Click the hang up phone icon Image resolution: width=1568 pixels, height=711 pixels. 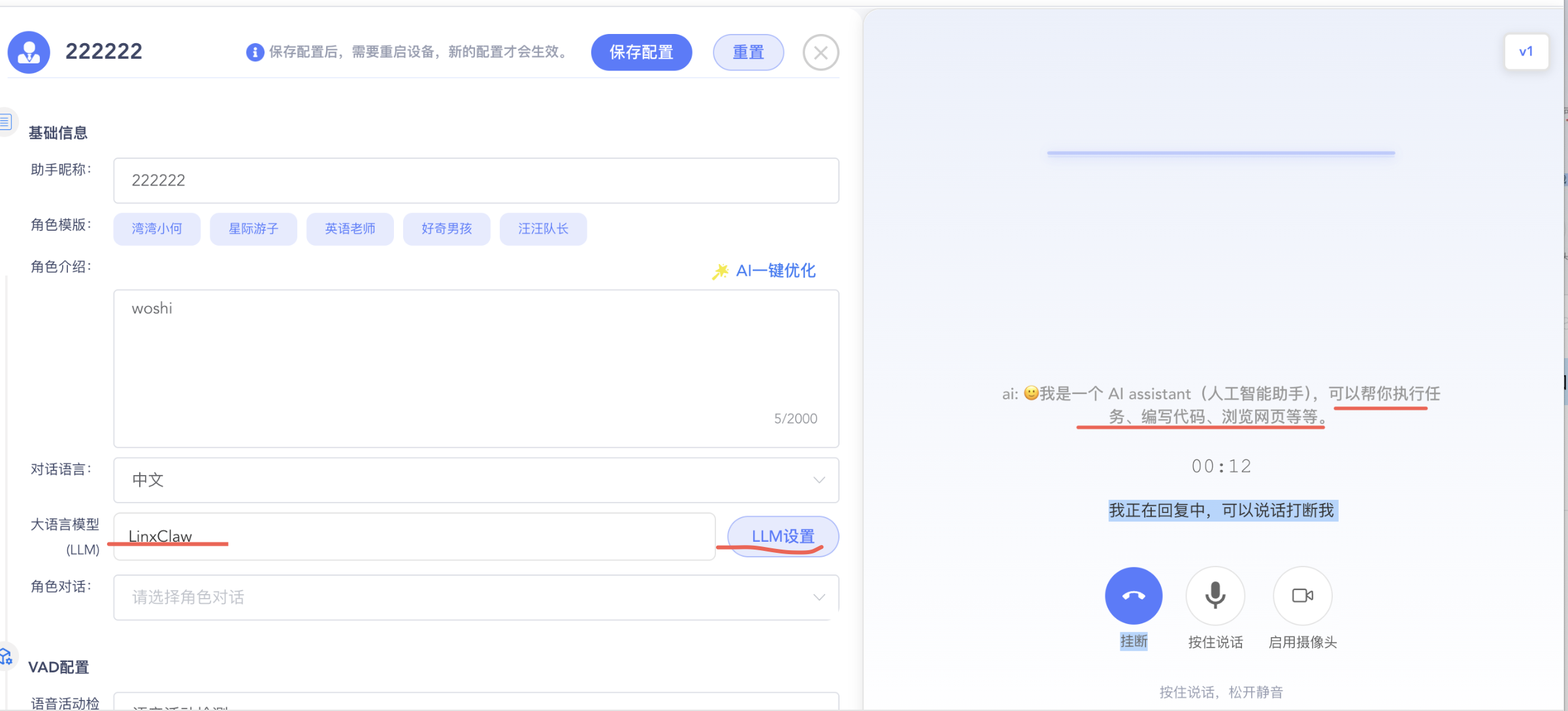click(x=1133, y=595)
